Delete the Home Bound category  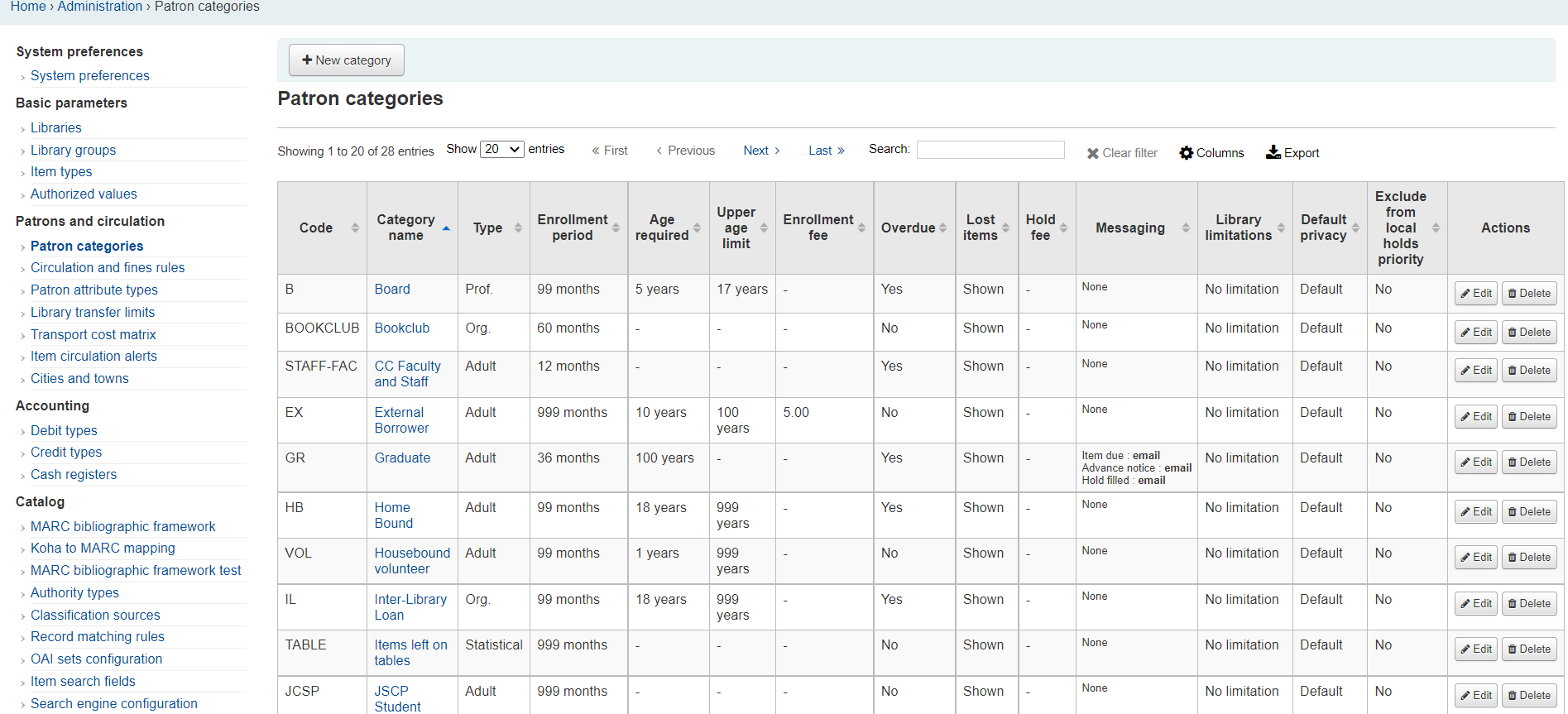pyautogui.click(x=1529, y=512)
